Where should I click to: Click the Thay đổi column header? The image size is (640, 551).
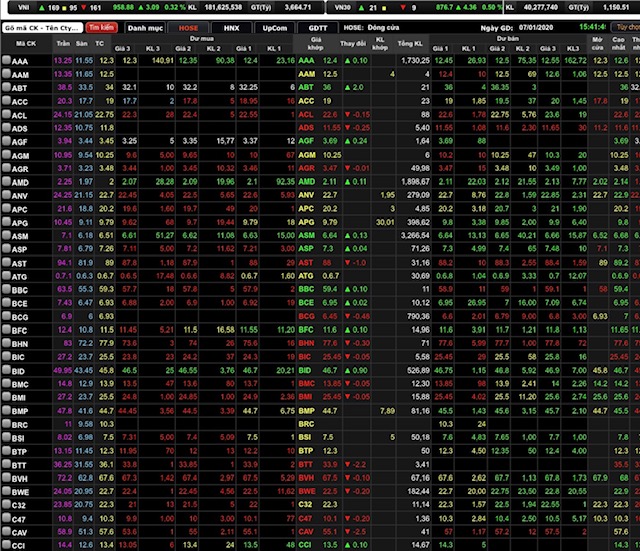(353, 44)
